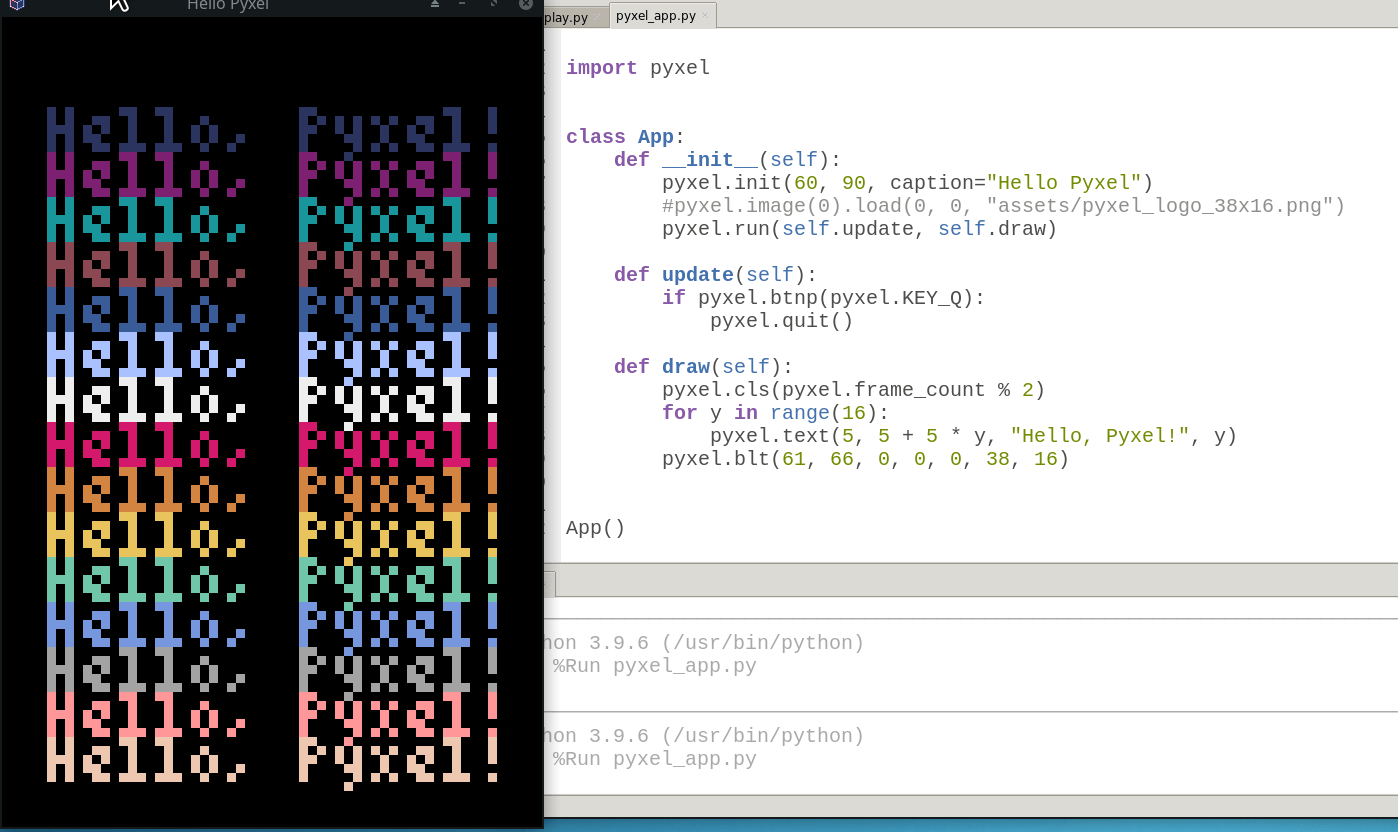Close the pyxel_app.py tab with its x
The image size is (1398, 832).
click(705, 16)
